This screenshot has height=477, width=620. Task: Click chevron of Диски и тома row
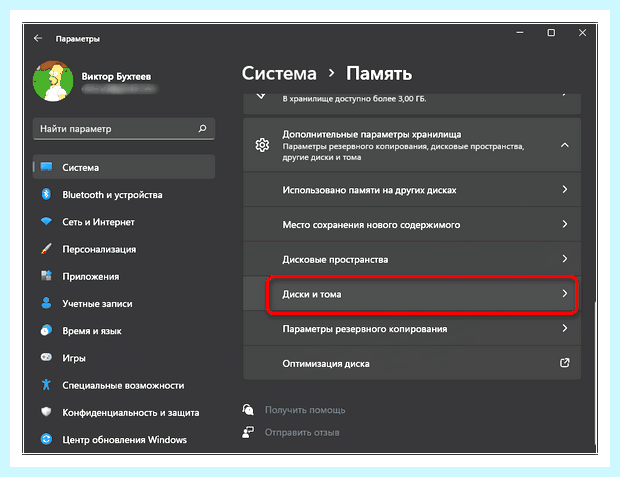565,293
